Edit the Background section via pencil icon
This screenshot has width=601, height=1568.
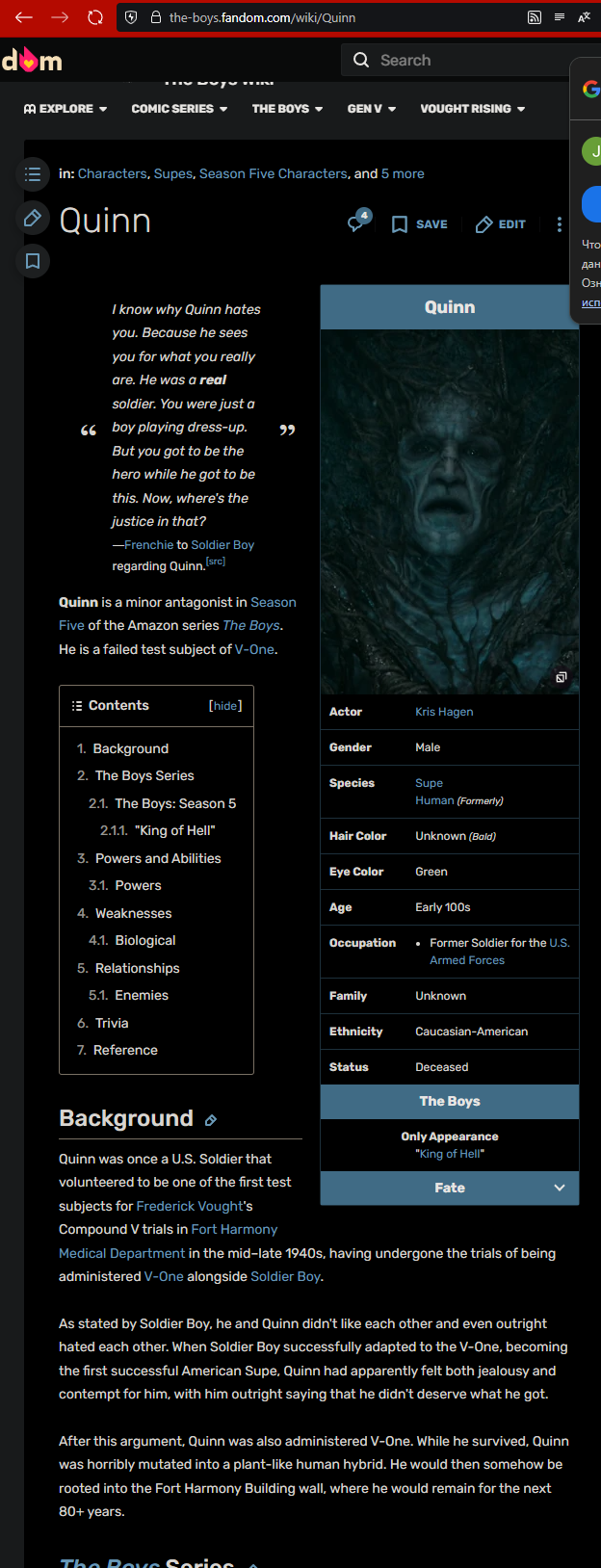pos(211,1120)
